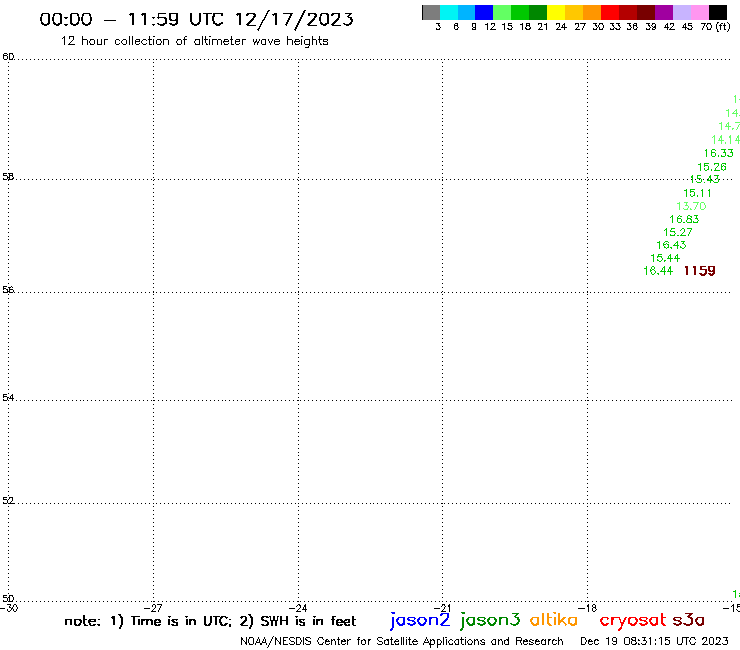
Task: Click the "Dec 19 08:31:15 UTC 2023" timestamp
Action: tap(654, 641)
